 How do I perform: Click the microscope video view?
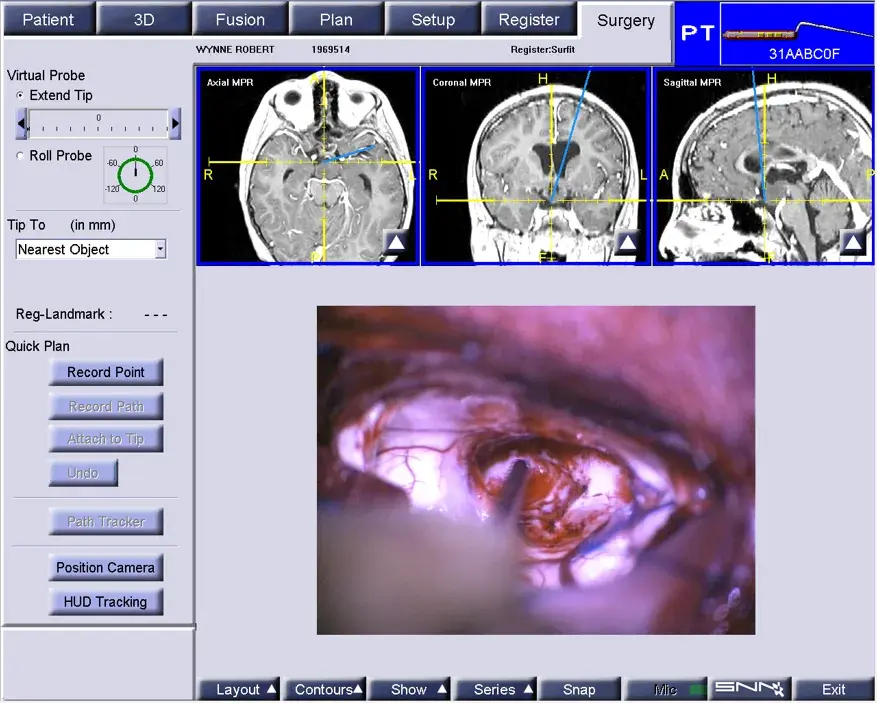tap(536, 470)
